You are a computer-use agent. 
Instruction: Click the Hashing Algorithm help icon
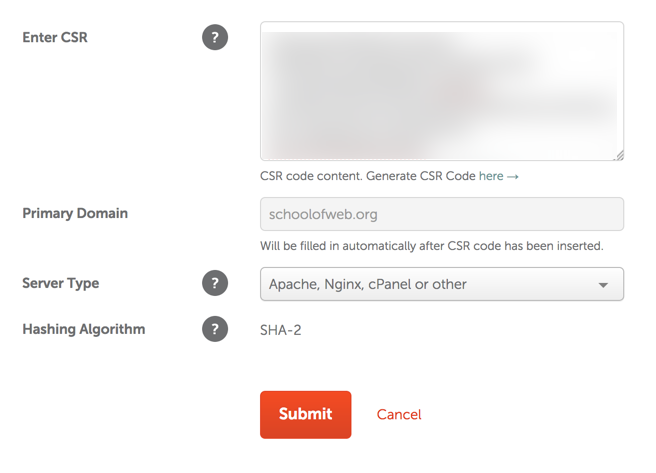click(215, 329)
